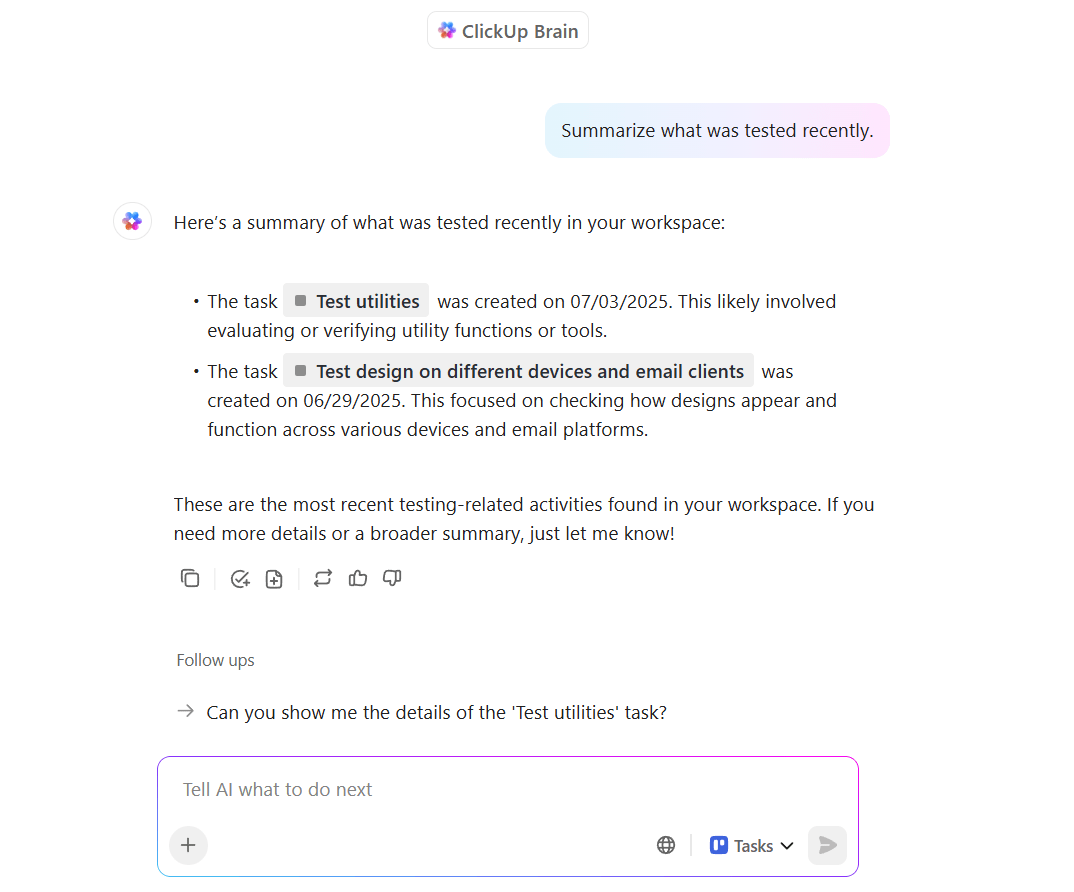Image resolution: width=1074 pixels, height=892 pixels.
Task: Add the AI response to a doc
Action: tap(274, 578)
